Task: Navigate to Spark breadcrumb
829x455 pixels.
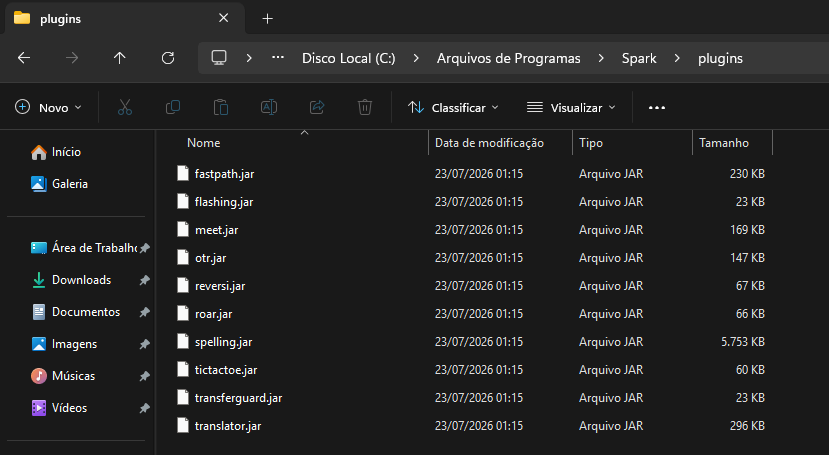Action: point(639,58)
